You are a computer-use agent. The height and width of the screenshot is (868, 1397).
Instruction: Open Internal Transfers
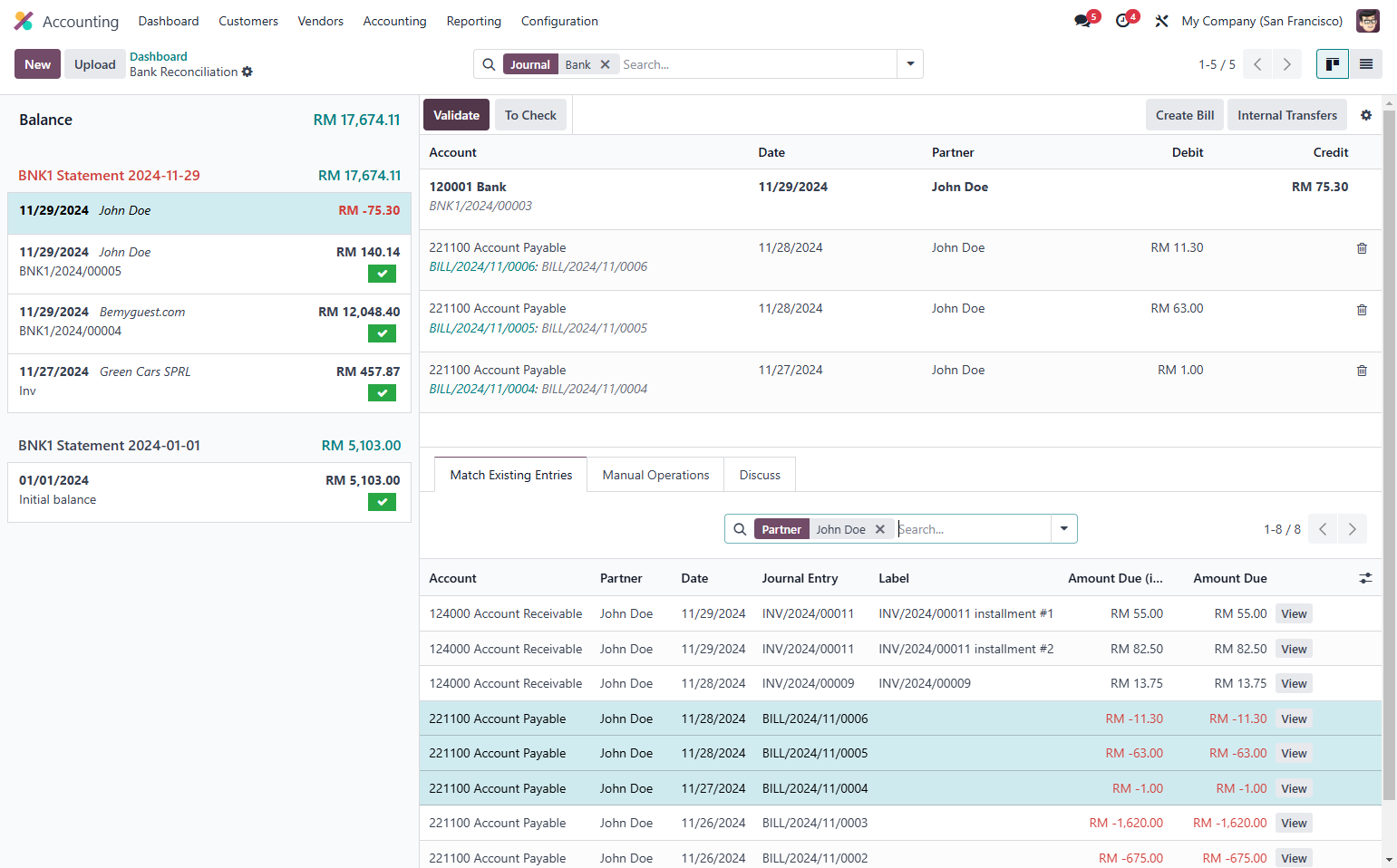(x=1287, y=115)
